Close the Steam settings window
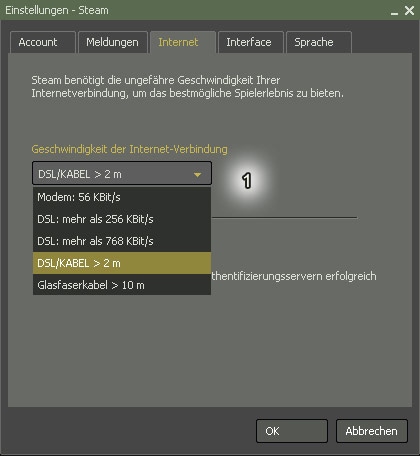 point(409,11)
